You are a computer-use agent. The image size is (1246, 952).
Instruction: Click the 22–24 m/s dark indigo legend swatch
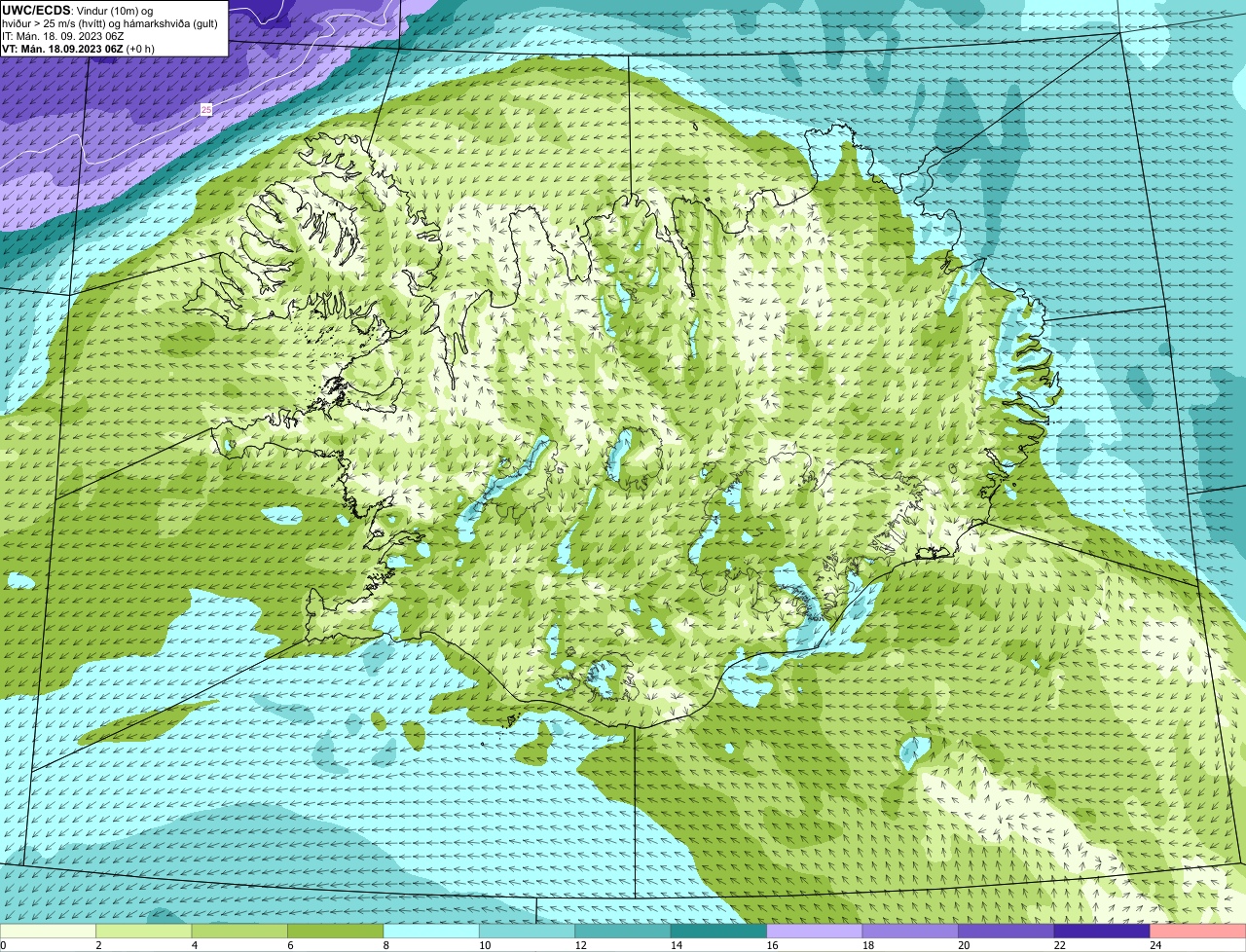click(x=1102, y=932)
